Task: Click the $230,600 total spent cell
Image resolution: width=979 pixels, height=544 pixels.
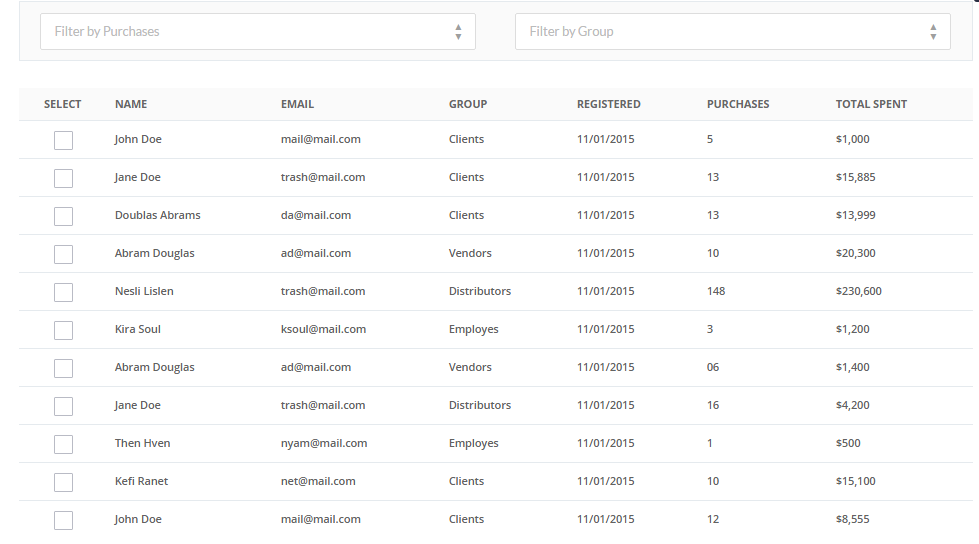Action: [858, 292]
